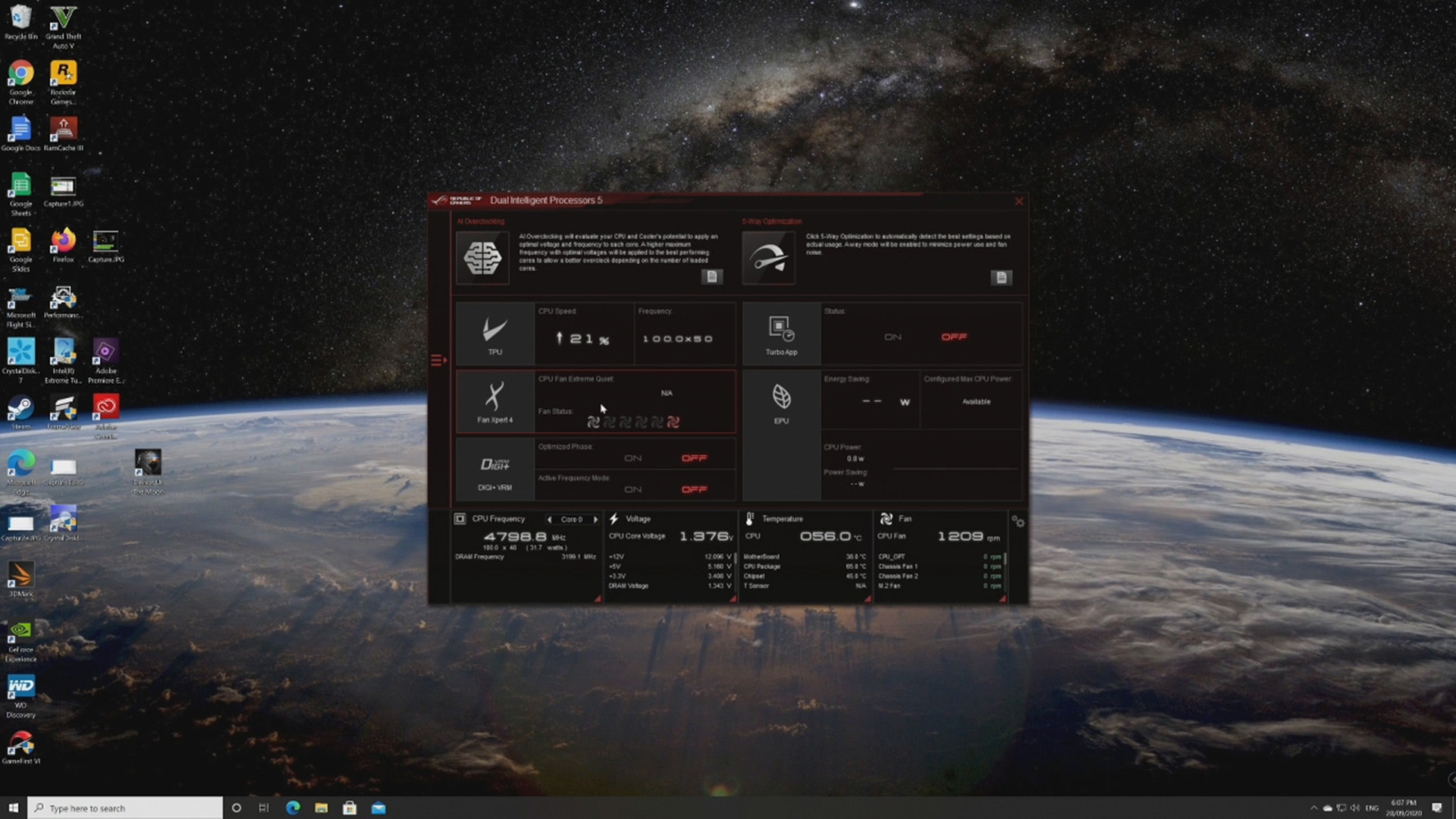Launch 5-Way Optimization gauge icon
Viewport: 1456px width, 819px height.
pyautogui.click(x=768, y=259)
